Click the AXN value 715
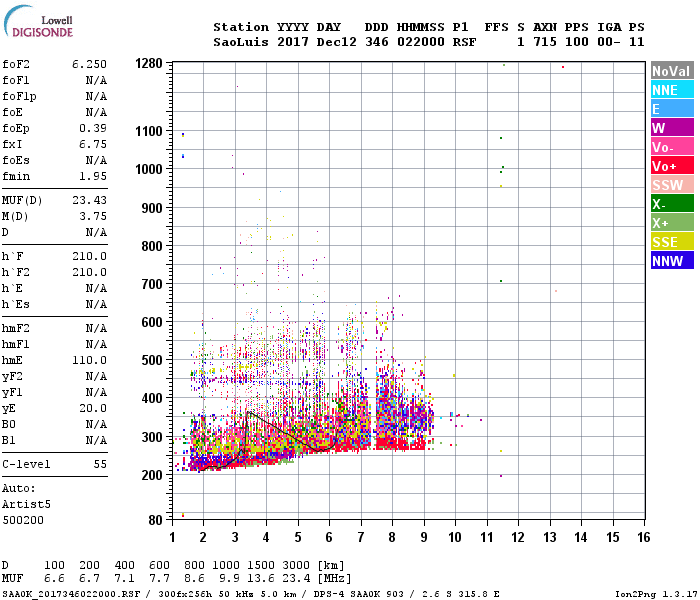The height and width of the screenshot is (600, 700). point(545,42)
